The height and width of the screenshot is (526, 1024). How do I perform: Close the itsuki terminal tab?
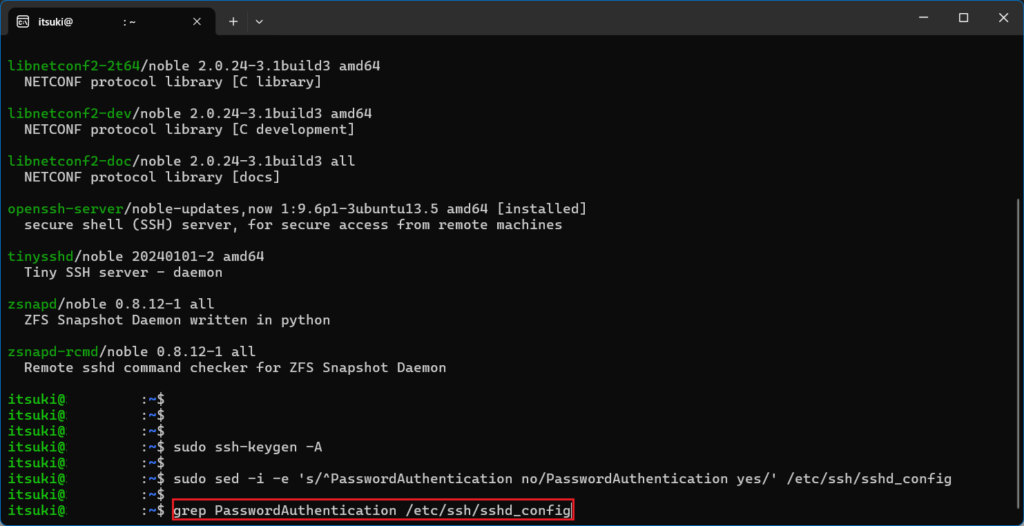tap(197, 20)
